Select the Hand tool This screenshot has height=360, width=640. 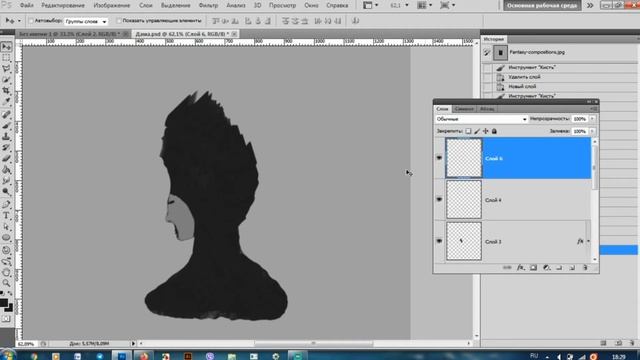tap(6, 272)
